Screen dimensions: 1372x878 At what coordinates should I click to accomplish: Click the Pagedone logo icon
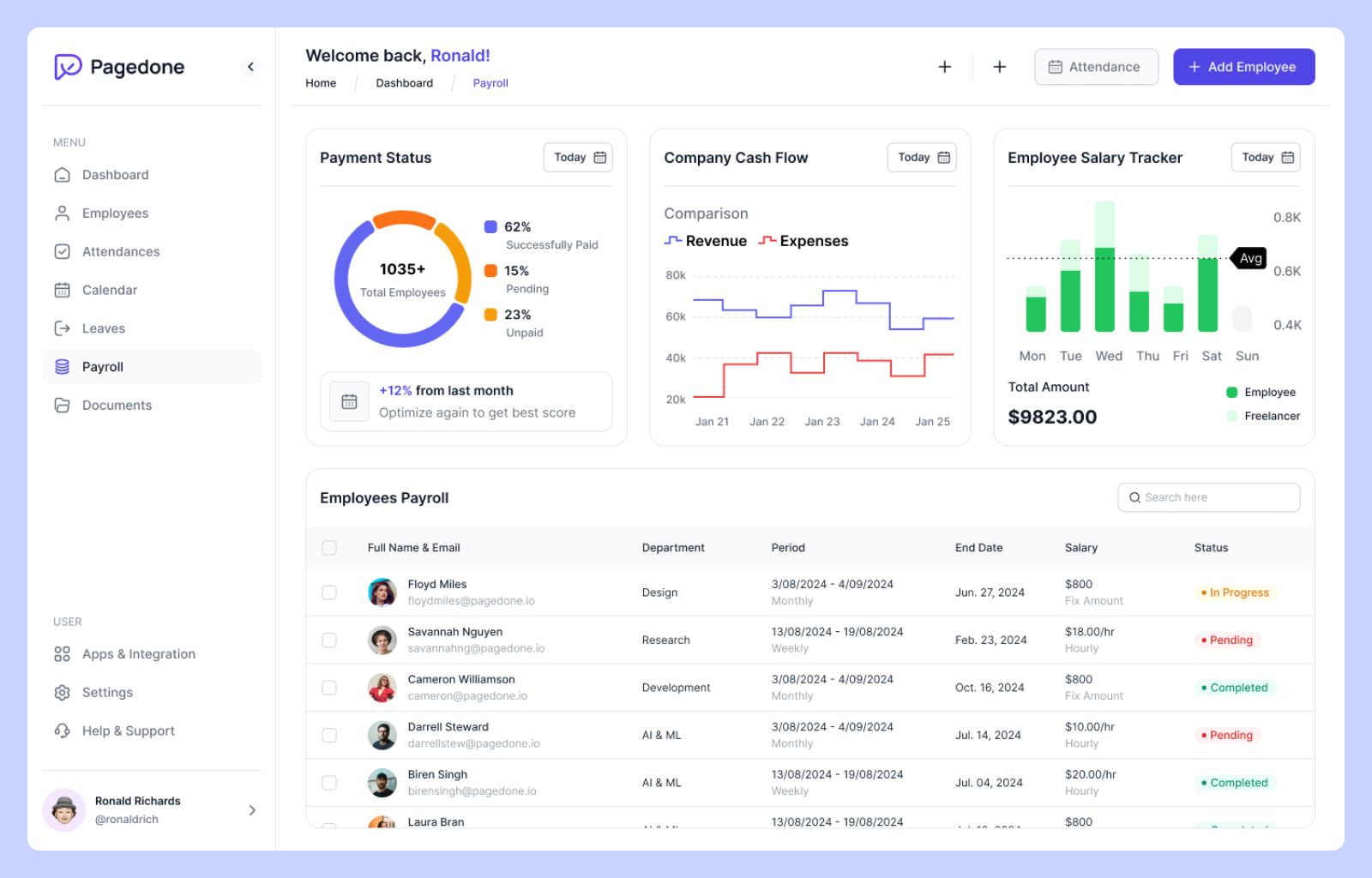[68, 67]
